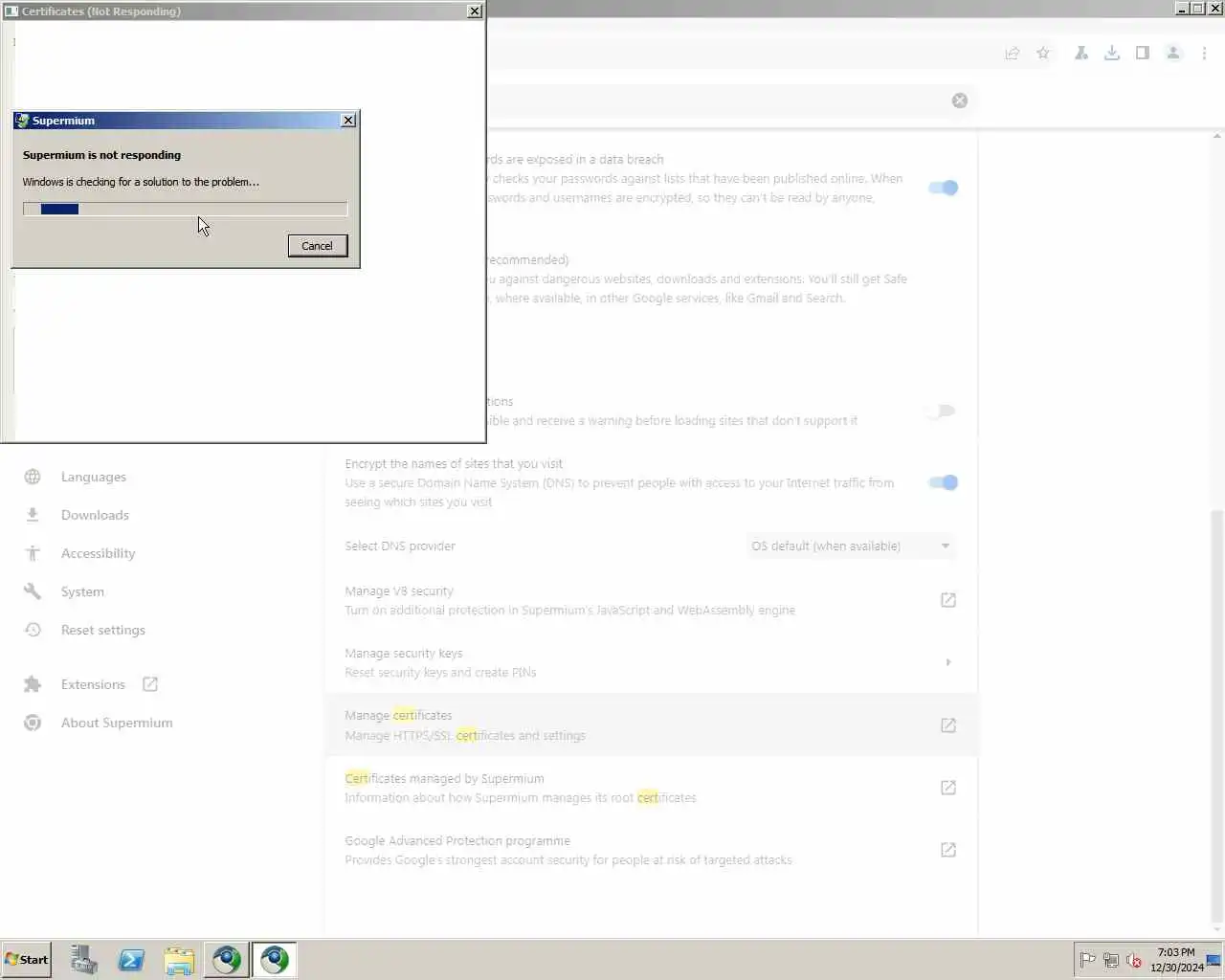Clear the settings search field
The height and width of the screenshot is (980, 1225).
click(960, 100)
